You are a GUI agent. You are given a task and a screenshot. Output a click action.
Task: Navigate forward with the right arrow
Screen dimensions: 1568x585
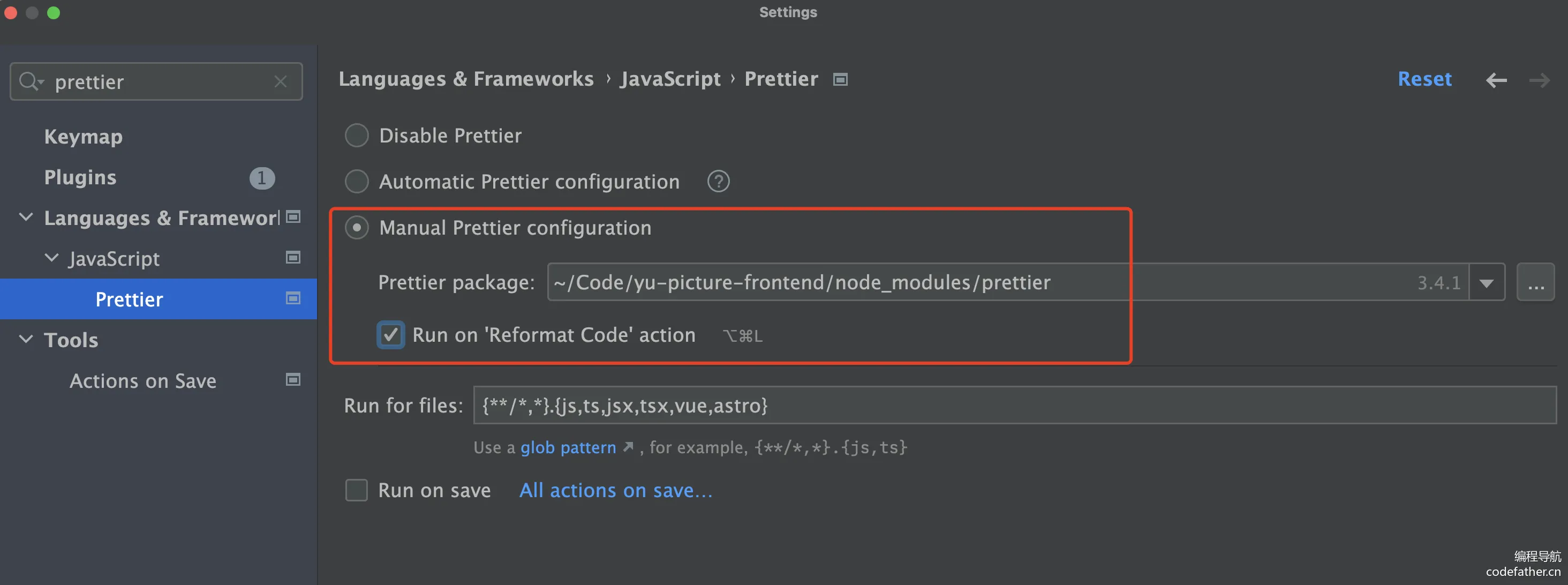tap(1540, 80)
